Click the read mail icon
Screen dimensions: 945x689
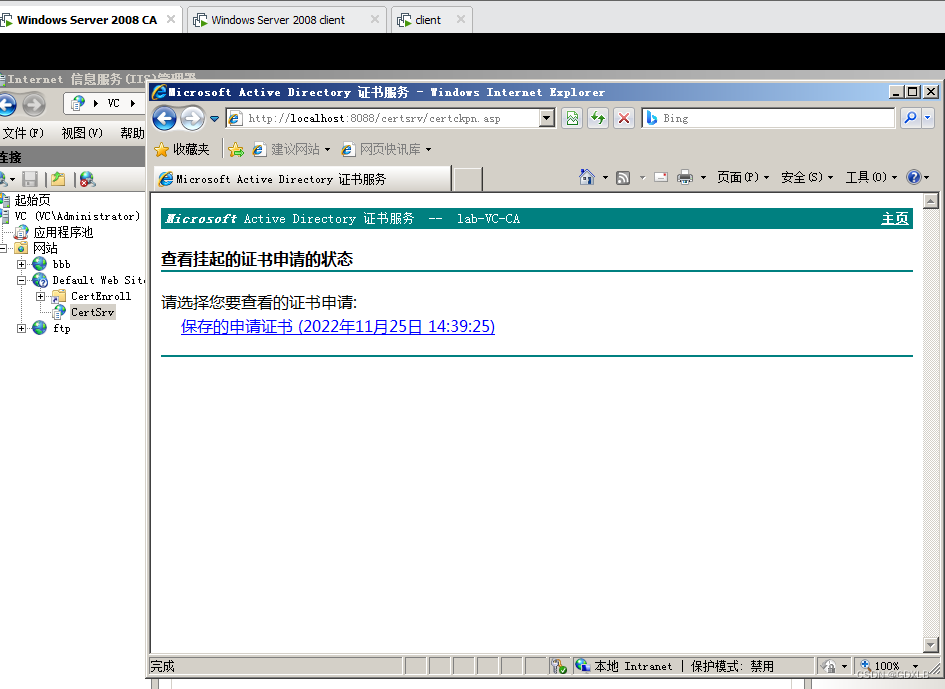click(x=661, y=177)
